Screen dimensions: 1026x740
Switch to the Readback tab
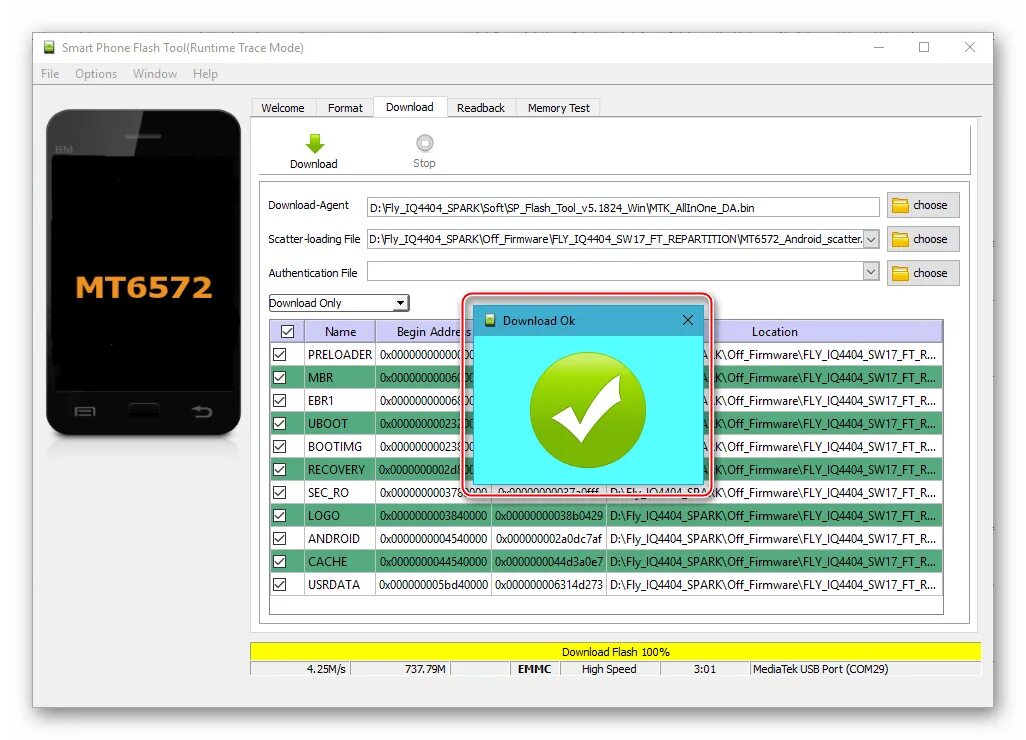tap(481, 108)
